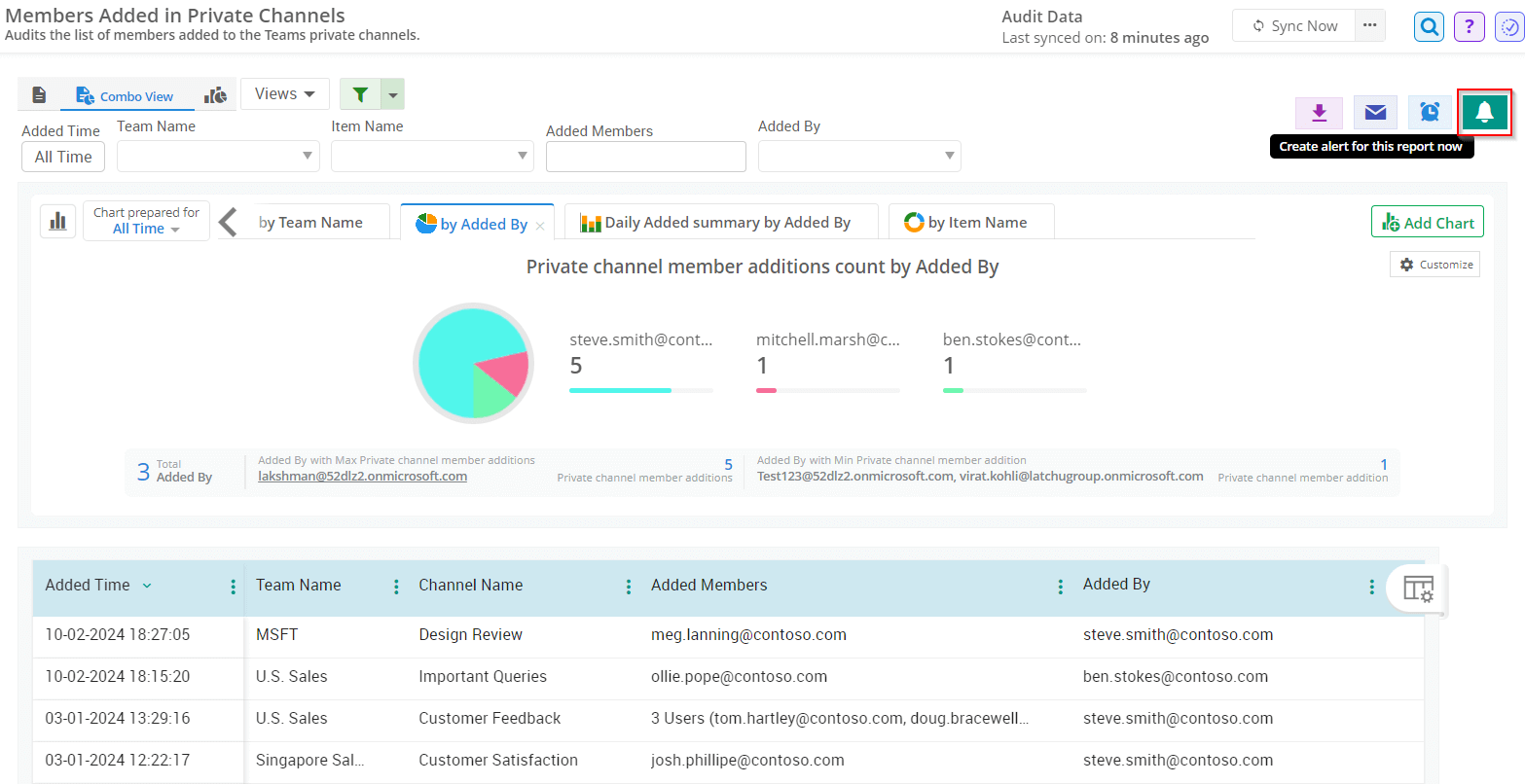
Task: Click the Add Chart button
Action: point(1427,223)
